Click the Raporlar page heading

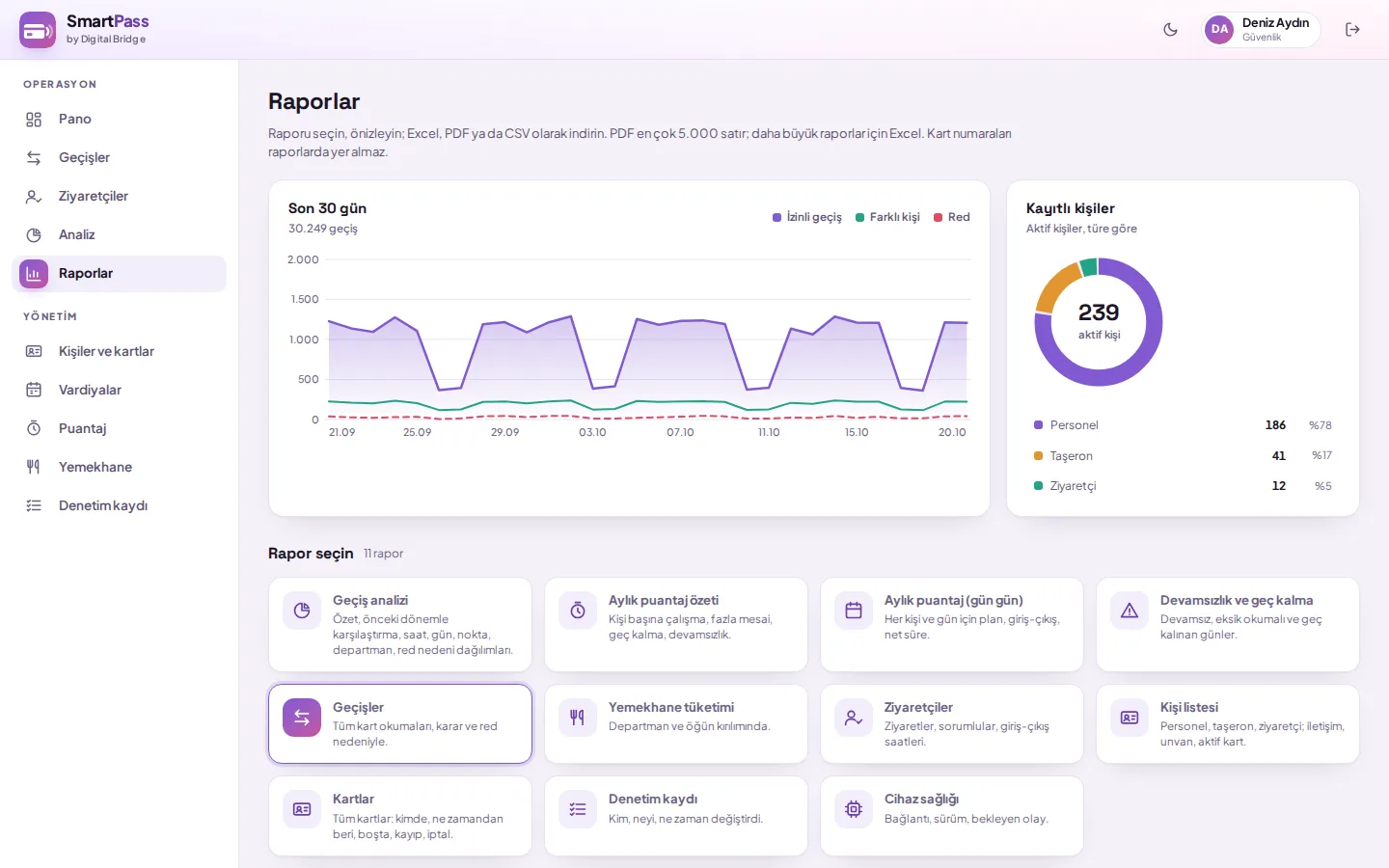click(x=314, y=102)
